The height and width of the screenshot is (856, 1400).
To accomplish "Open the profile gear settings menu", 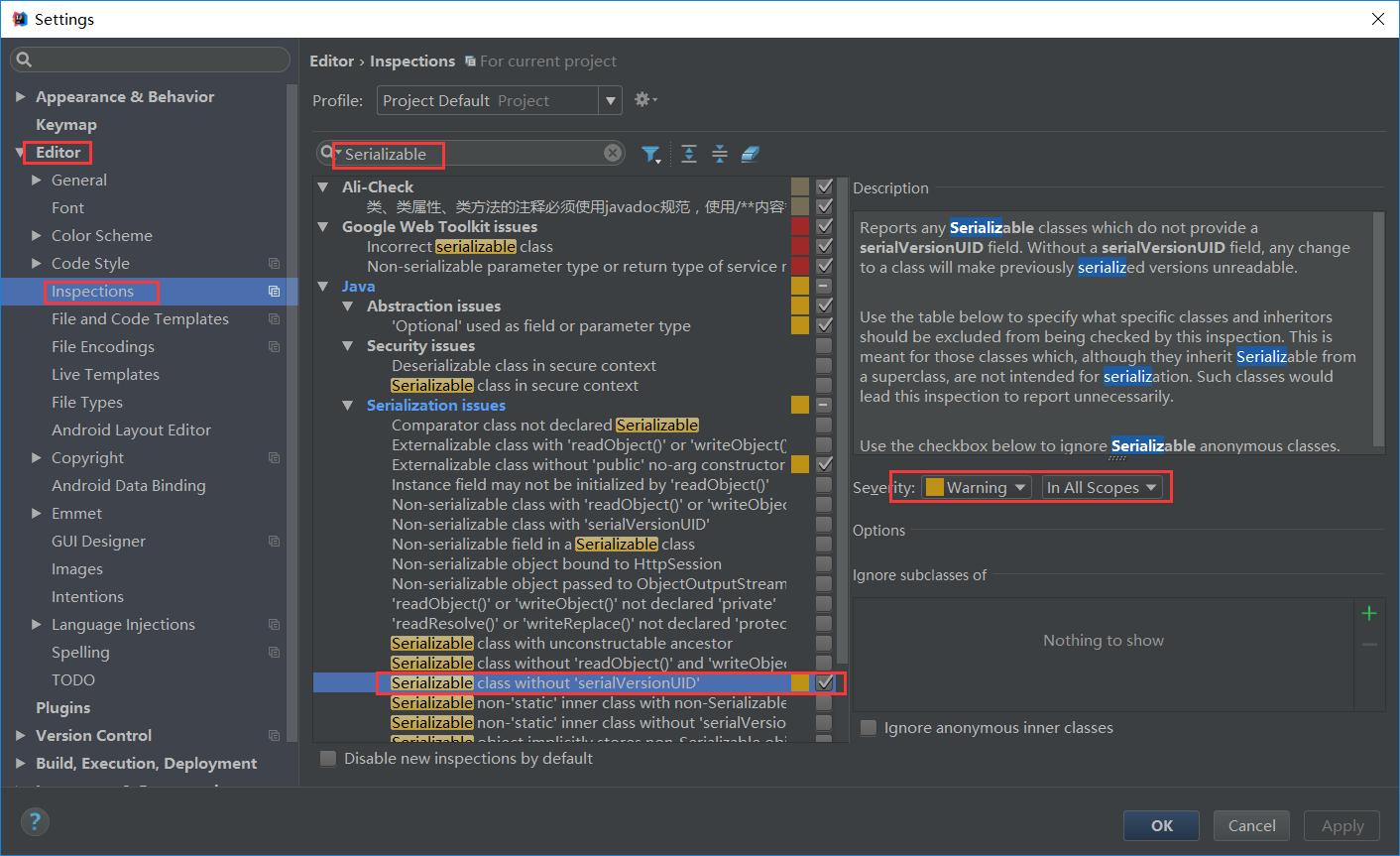I will 645,100.
